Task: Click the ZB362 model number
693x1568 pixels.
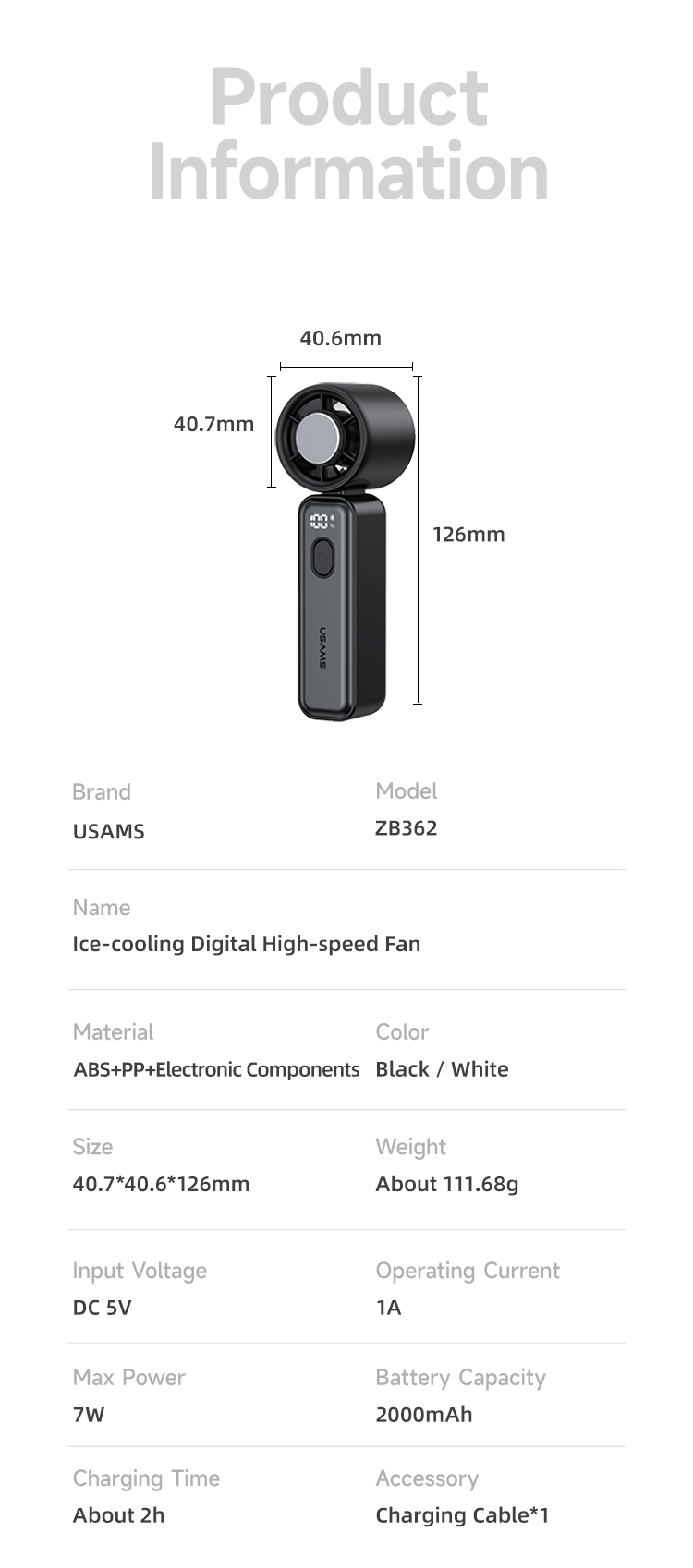Action: (x=407, y=828)
